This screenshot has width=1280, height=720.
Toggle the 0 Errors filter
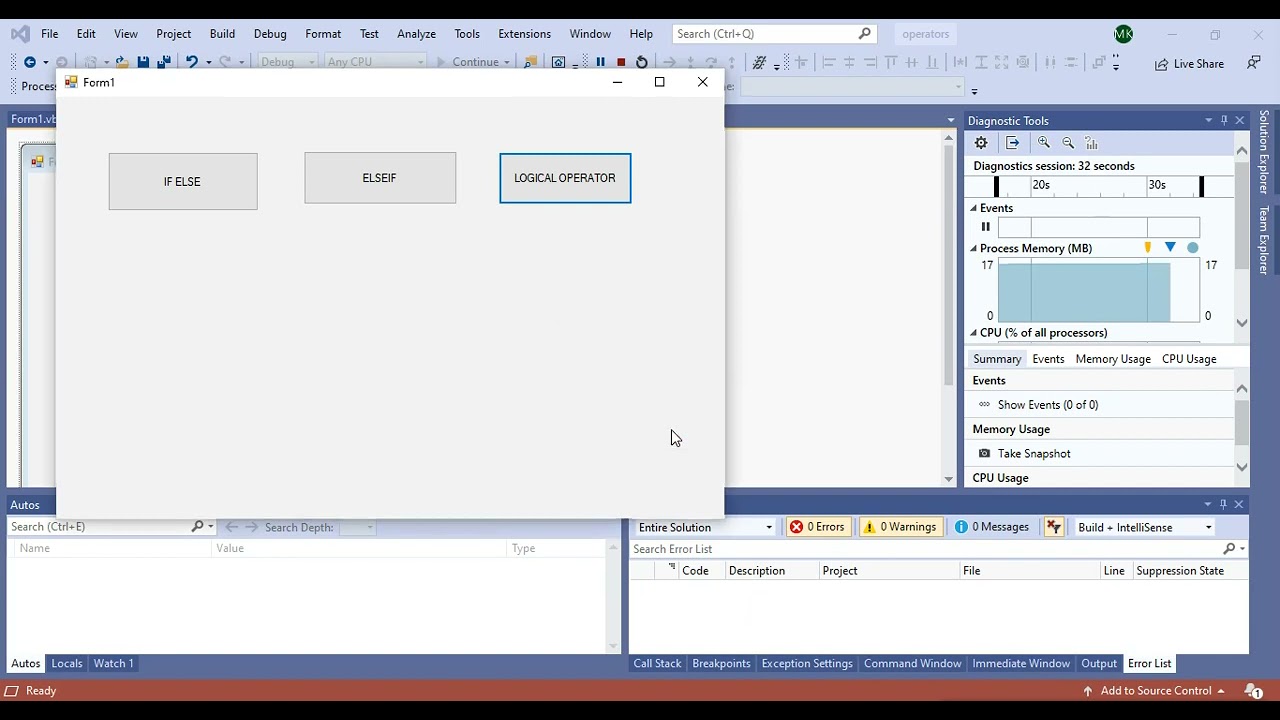[818, 527]
